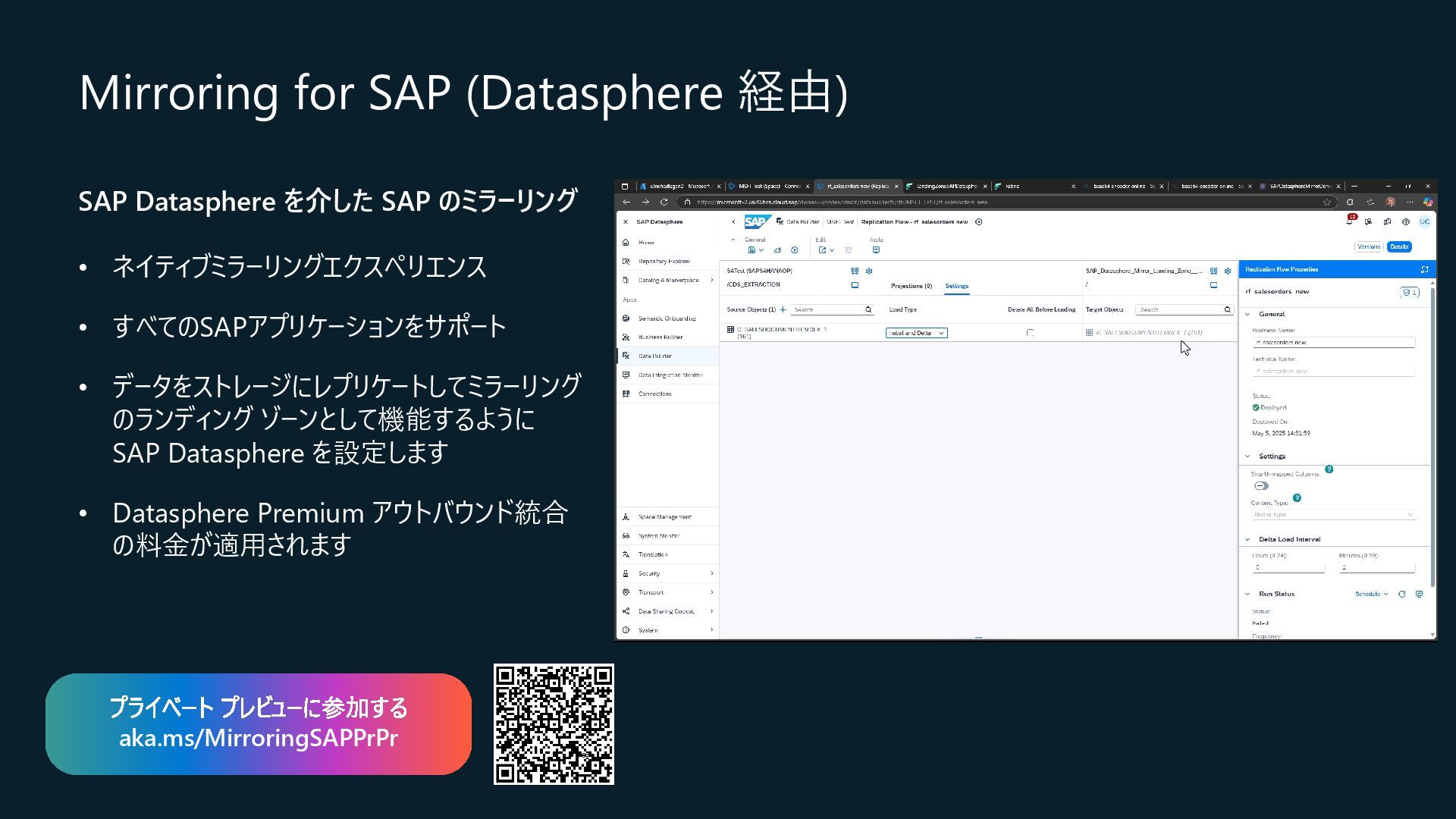Click the run replication flow icon
This screenshot has width=1456, height=819.
click(794, 250)
